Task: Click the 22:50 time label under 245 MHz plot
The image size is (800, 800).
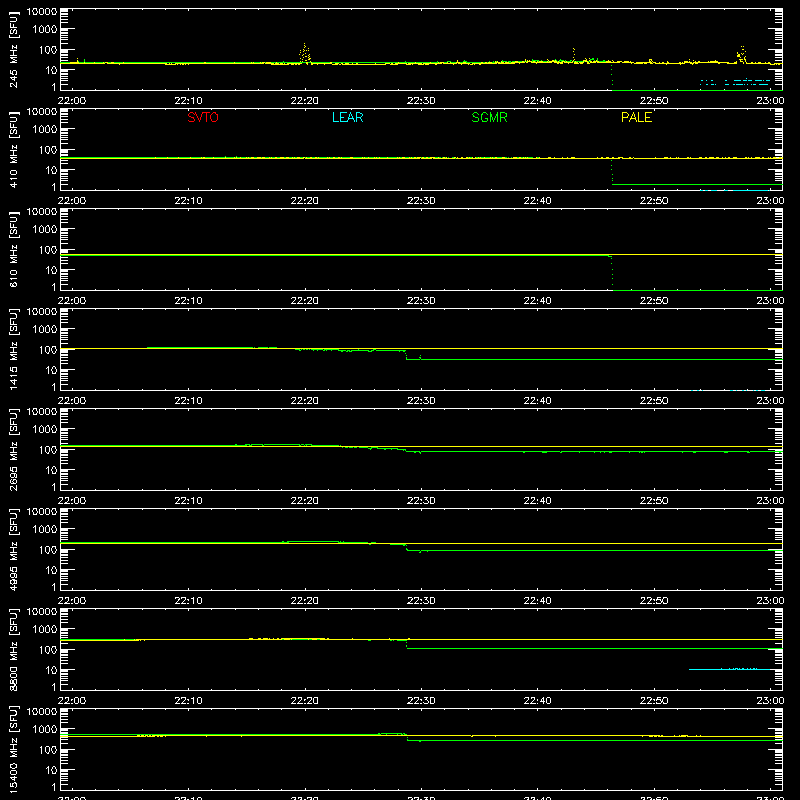Action: click(654, 101)
